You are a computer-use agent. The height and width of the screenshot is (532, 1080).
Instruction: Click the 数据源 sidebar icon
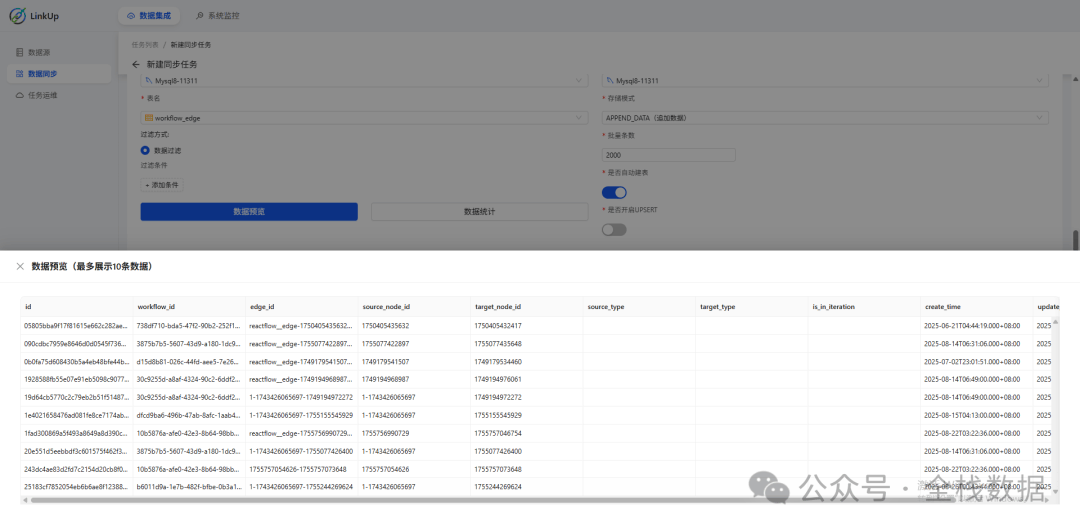pyautogui.click(x=20, y=51)
